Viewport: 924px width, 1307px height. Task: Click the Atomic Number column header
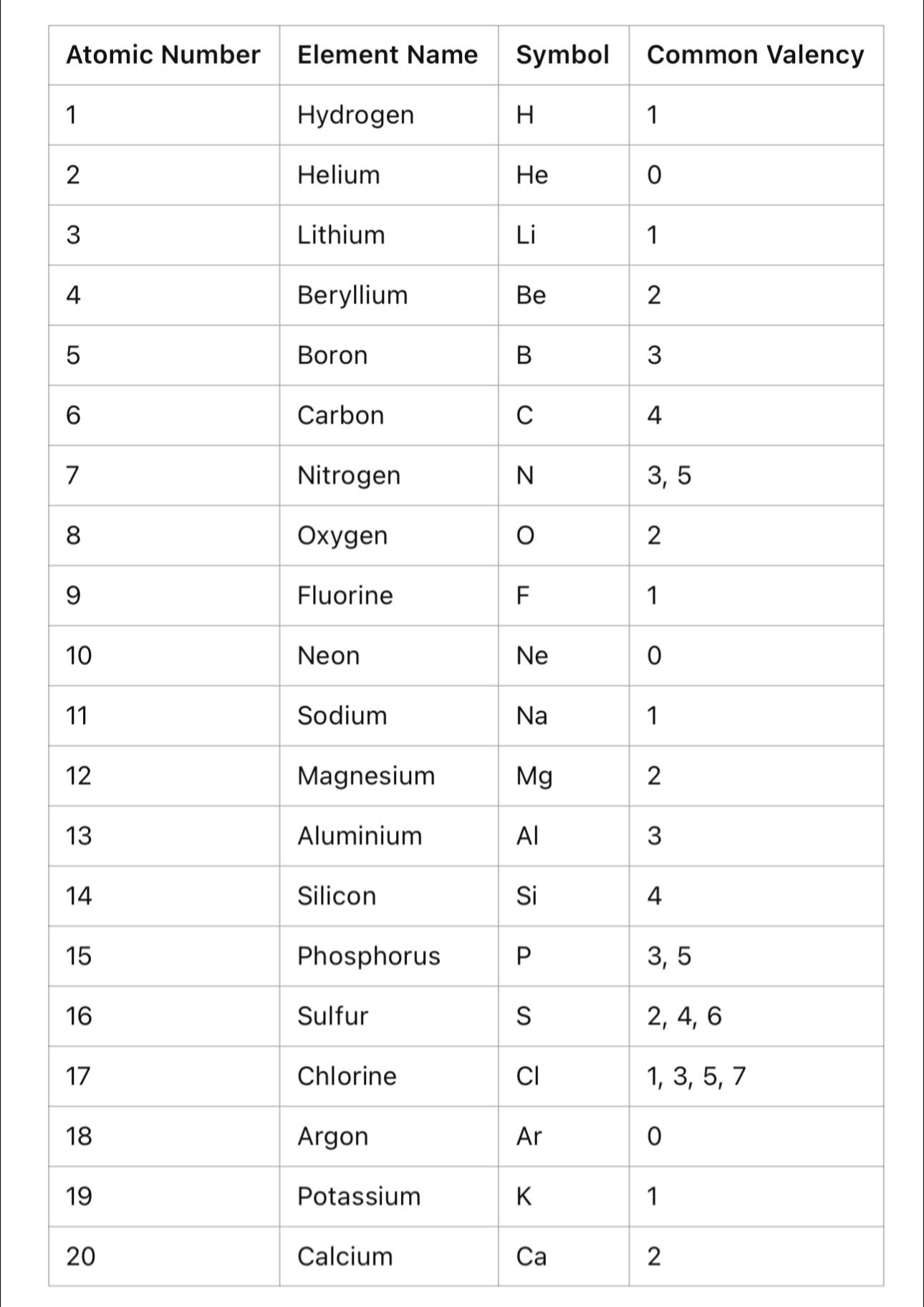[x=164, y=55]
